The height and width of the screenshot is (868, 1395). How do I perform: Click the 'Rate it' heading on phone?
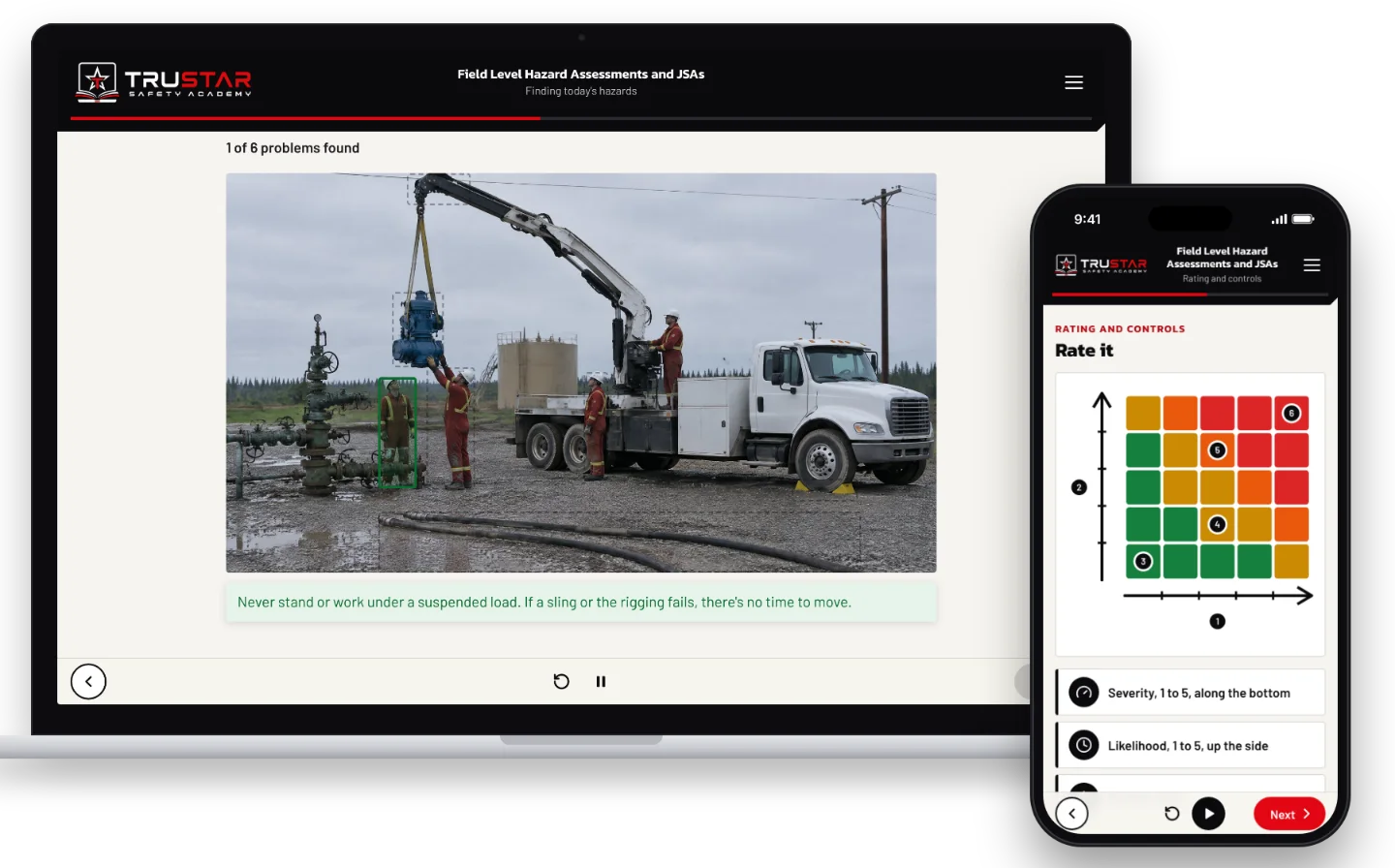pos(1084,351)
